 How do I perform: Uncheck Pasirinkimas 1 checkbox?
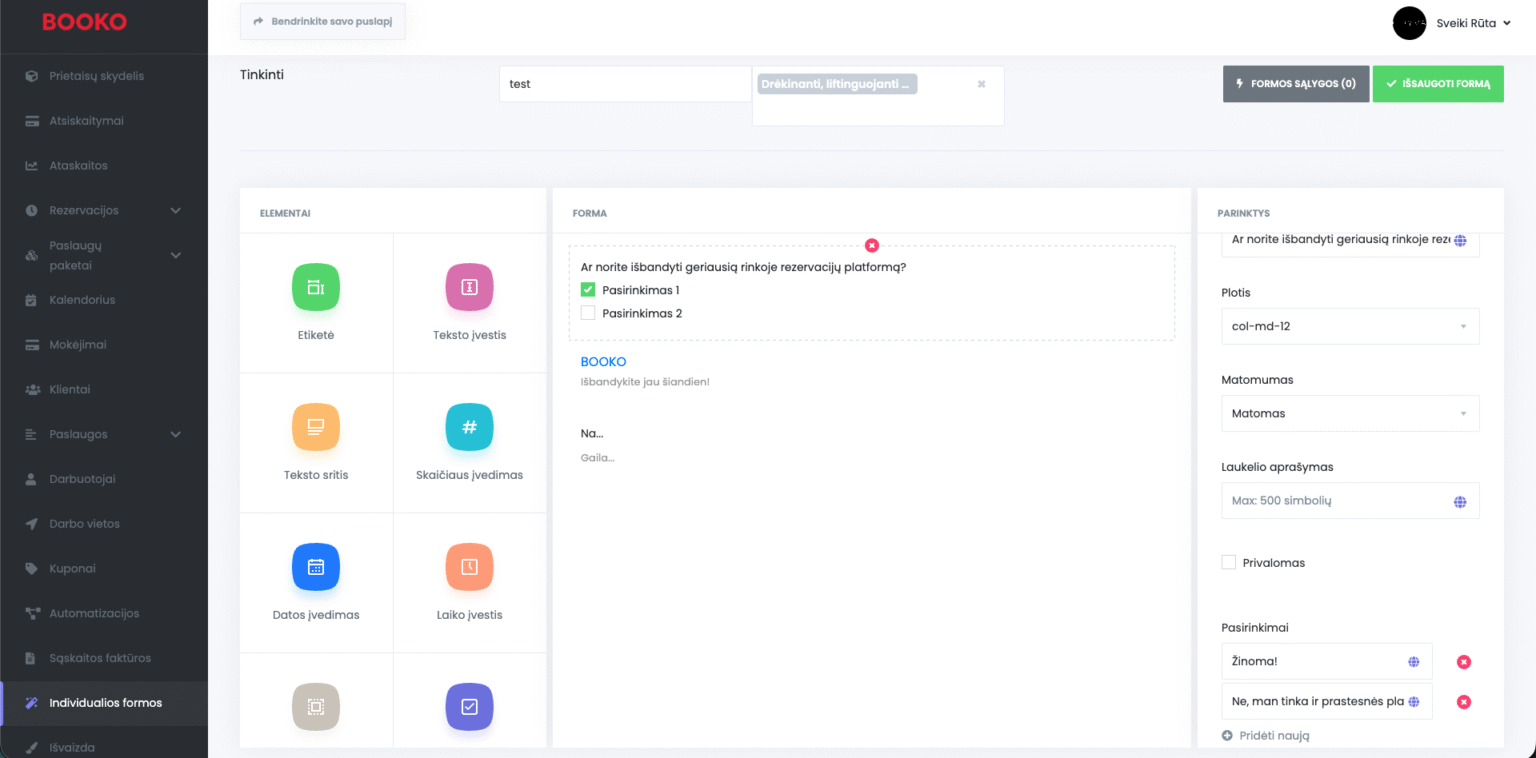[588, 290]
